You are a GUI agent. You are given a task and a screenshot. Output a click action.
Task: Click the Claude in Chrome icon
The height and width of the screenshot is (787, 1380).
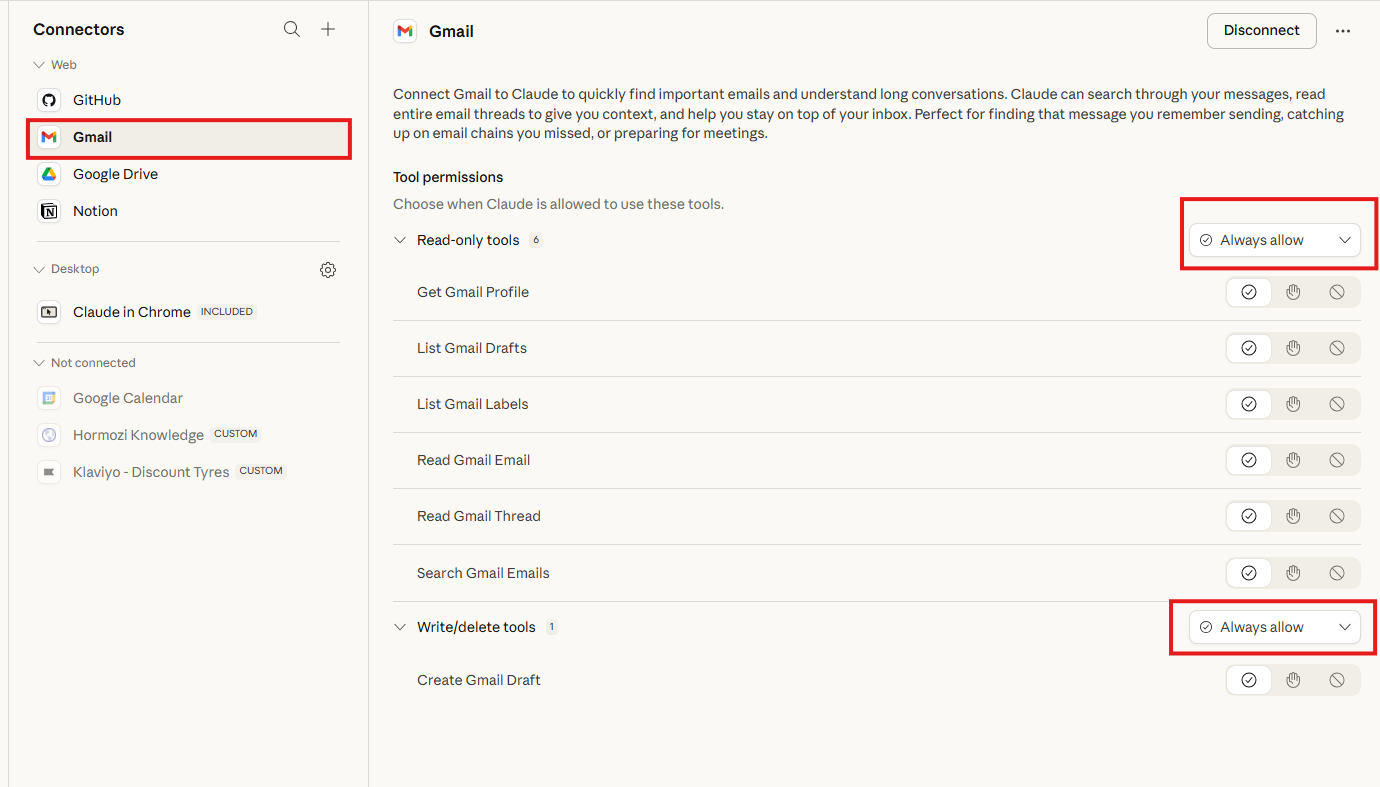[49, 312]
